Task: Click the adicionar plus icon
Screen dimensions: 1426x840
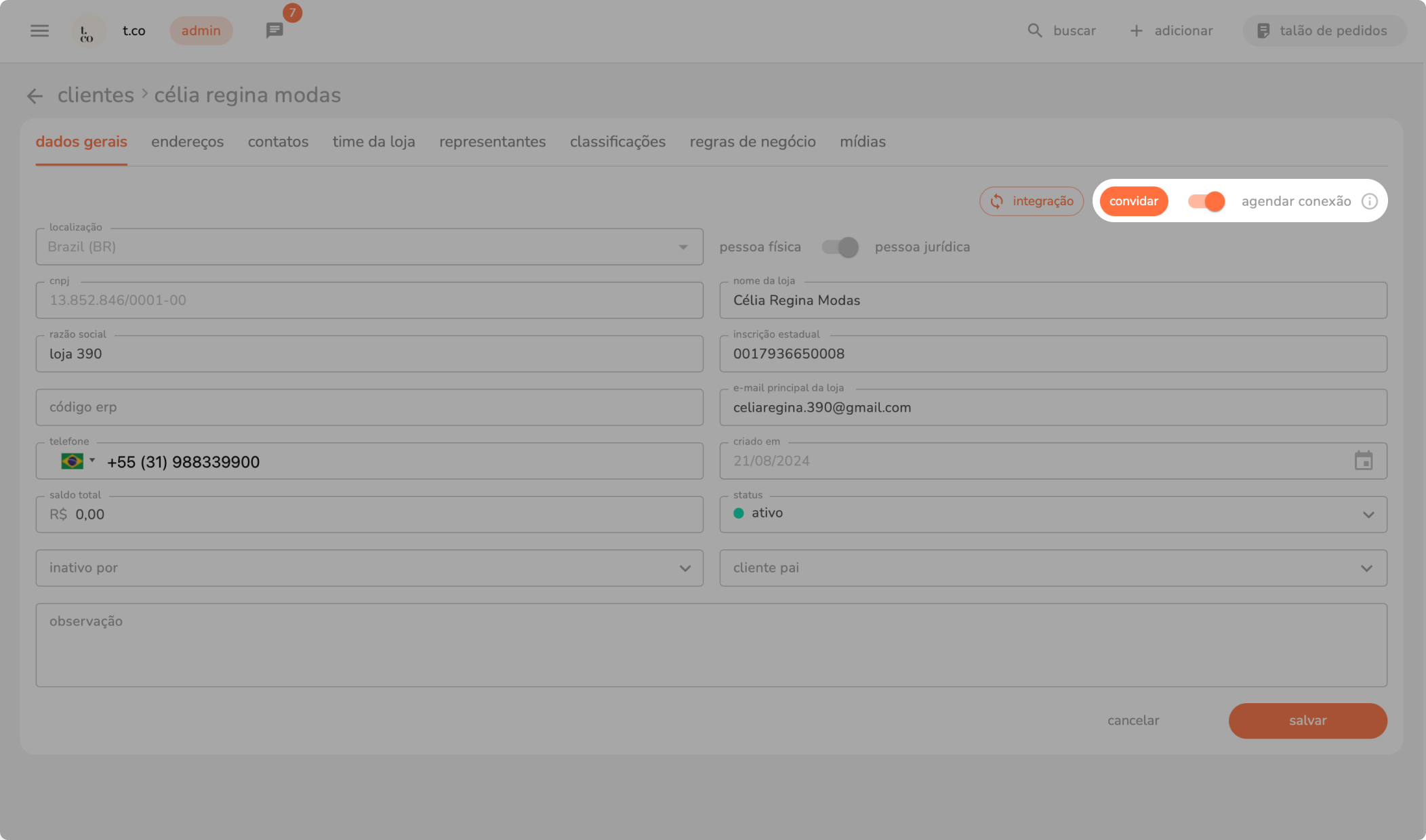Action: [1137, 30]
